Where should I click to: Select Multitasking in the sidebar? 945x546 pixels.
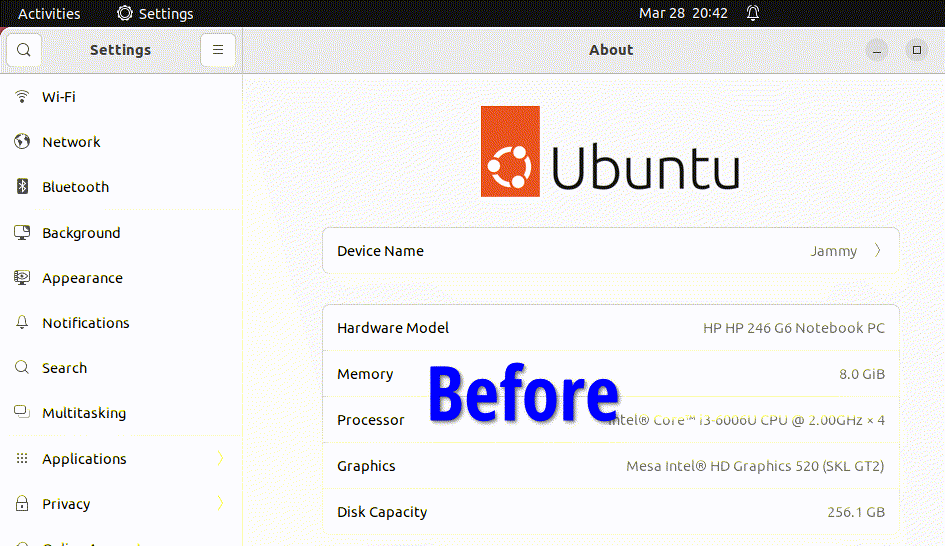[121, 413]
